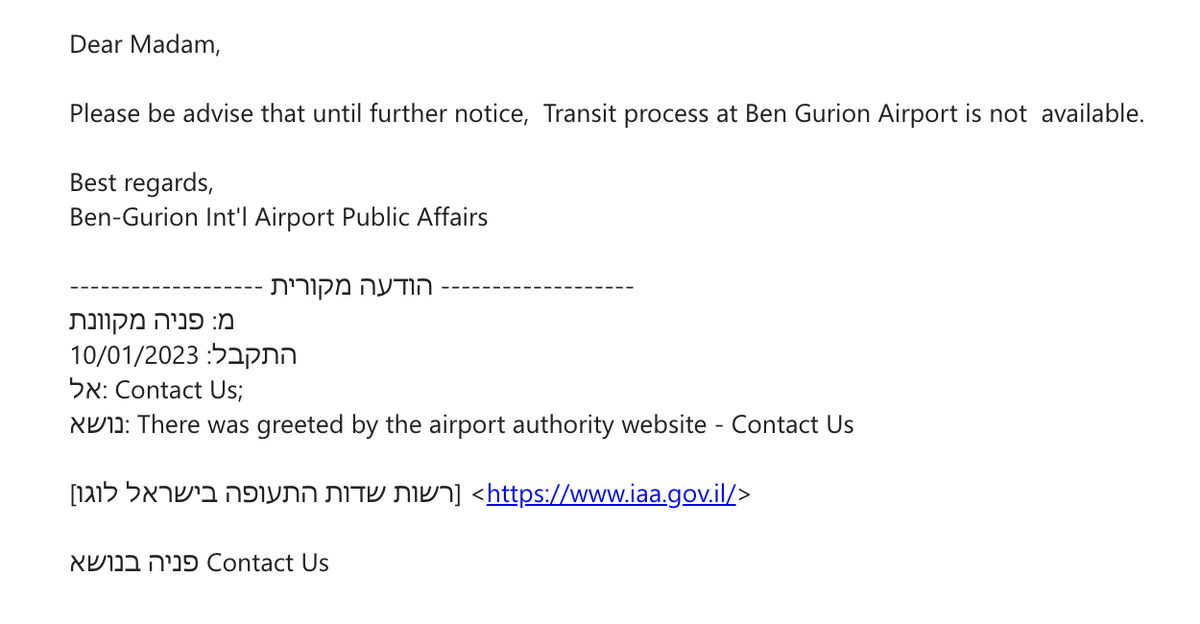Image resolution: width=1200 pixels, height=624 pixels.
Task: Click the "Ben-Gurion Int'l Airport Public Affairs" signature
Action: [279, 217]
